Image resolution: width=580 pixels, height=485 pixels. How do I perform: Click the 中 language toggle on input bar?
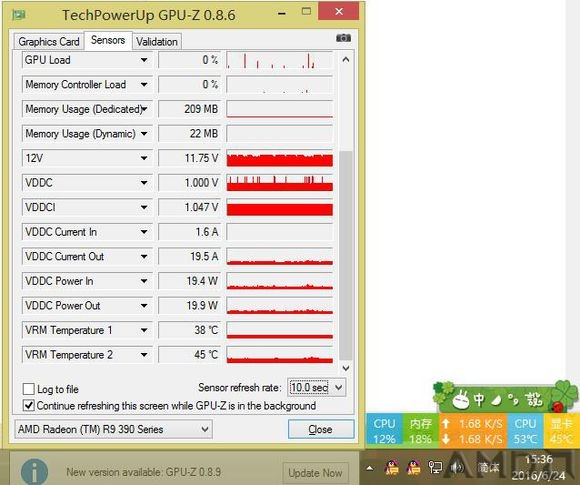(x=479, y=400)
